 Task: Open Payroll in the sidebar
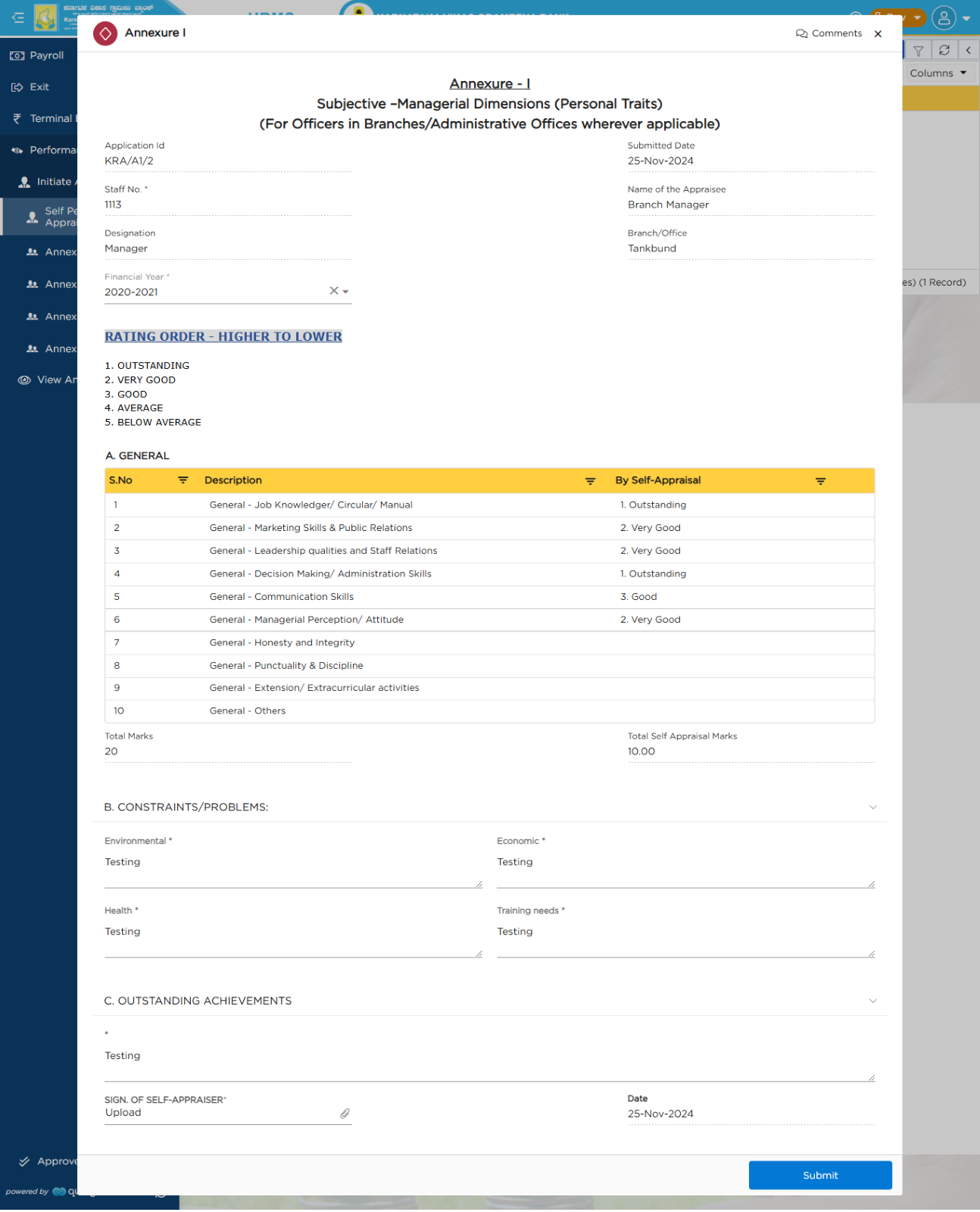[39, 55]
